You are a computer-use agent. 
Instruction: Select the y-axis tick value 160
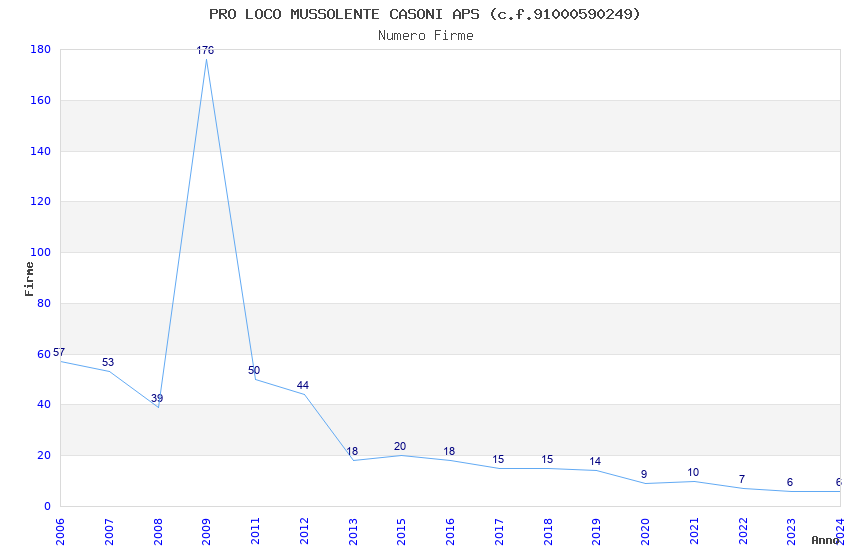click(41, 100)
